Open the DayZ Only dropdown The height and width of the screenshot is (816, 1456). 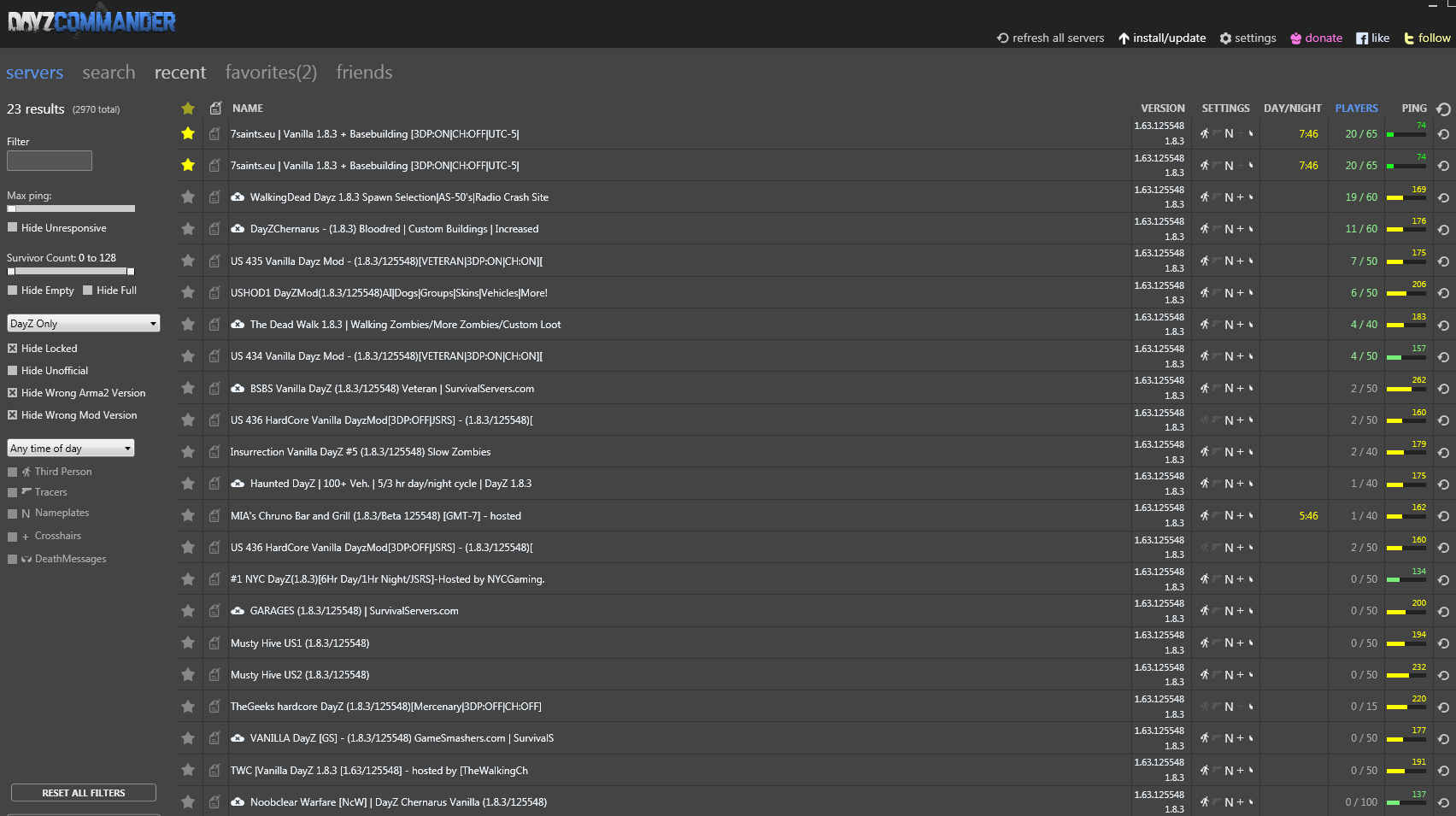click(x=83, y=324)
